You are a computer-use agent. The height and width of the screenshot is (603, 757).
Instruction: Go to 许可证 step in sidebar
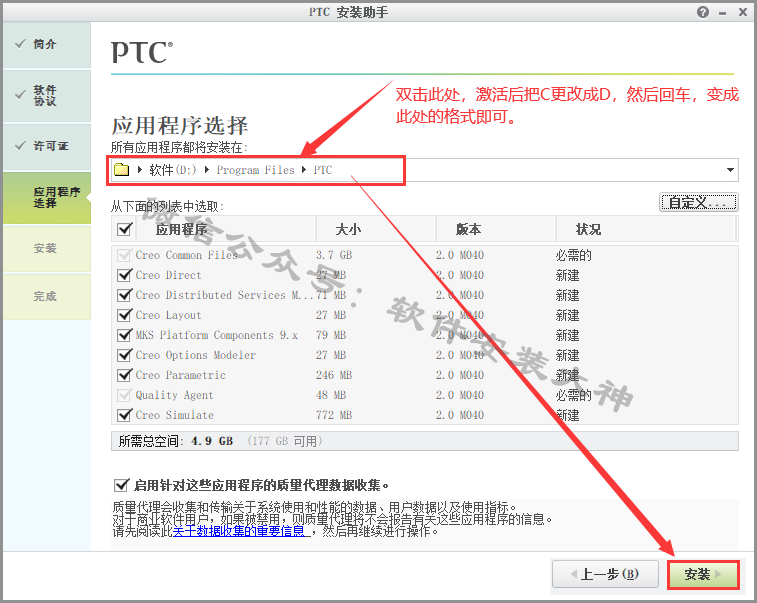(47, 146)
